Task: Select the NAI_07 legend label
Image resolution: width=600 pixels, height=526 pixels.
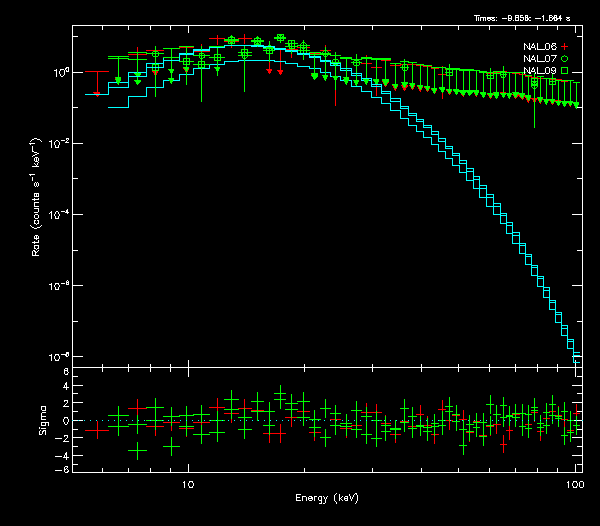Action: [x=539, y=59]
